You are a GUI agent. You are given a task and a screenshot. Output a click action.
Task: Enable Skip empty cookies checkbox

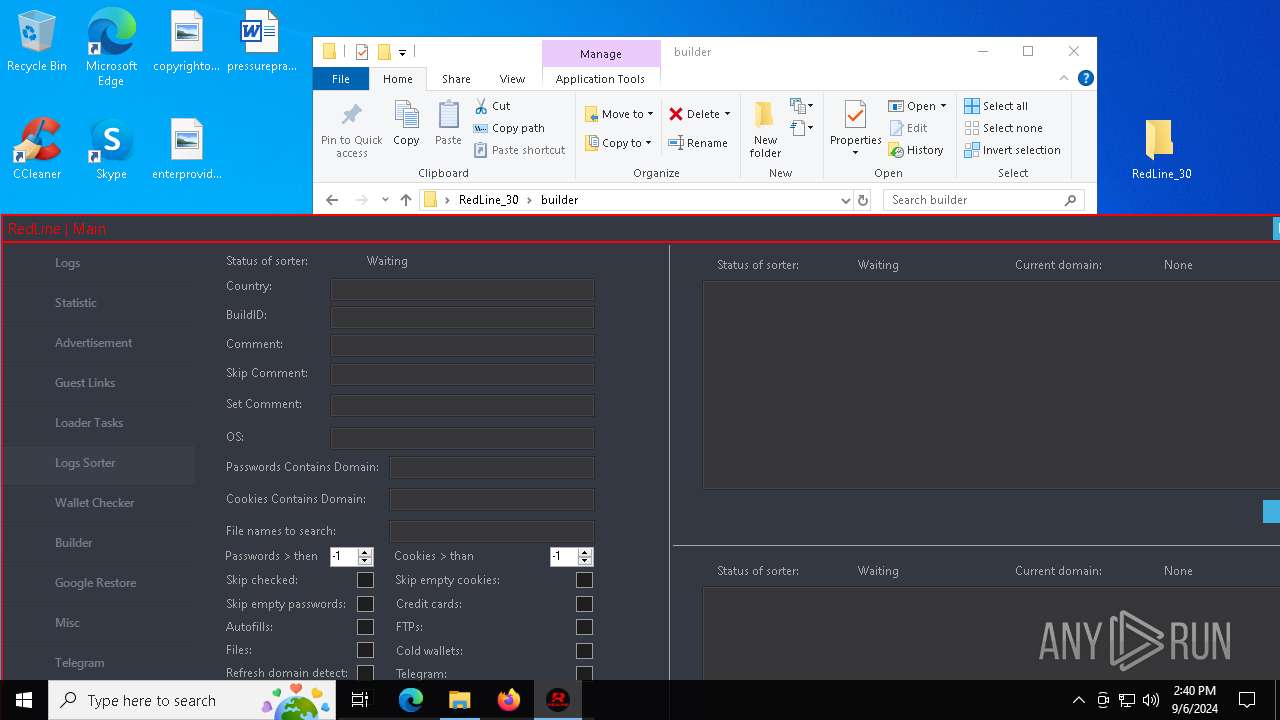tap(584, 580)
